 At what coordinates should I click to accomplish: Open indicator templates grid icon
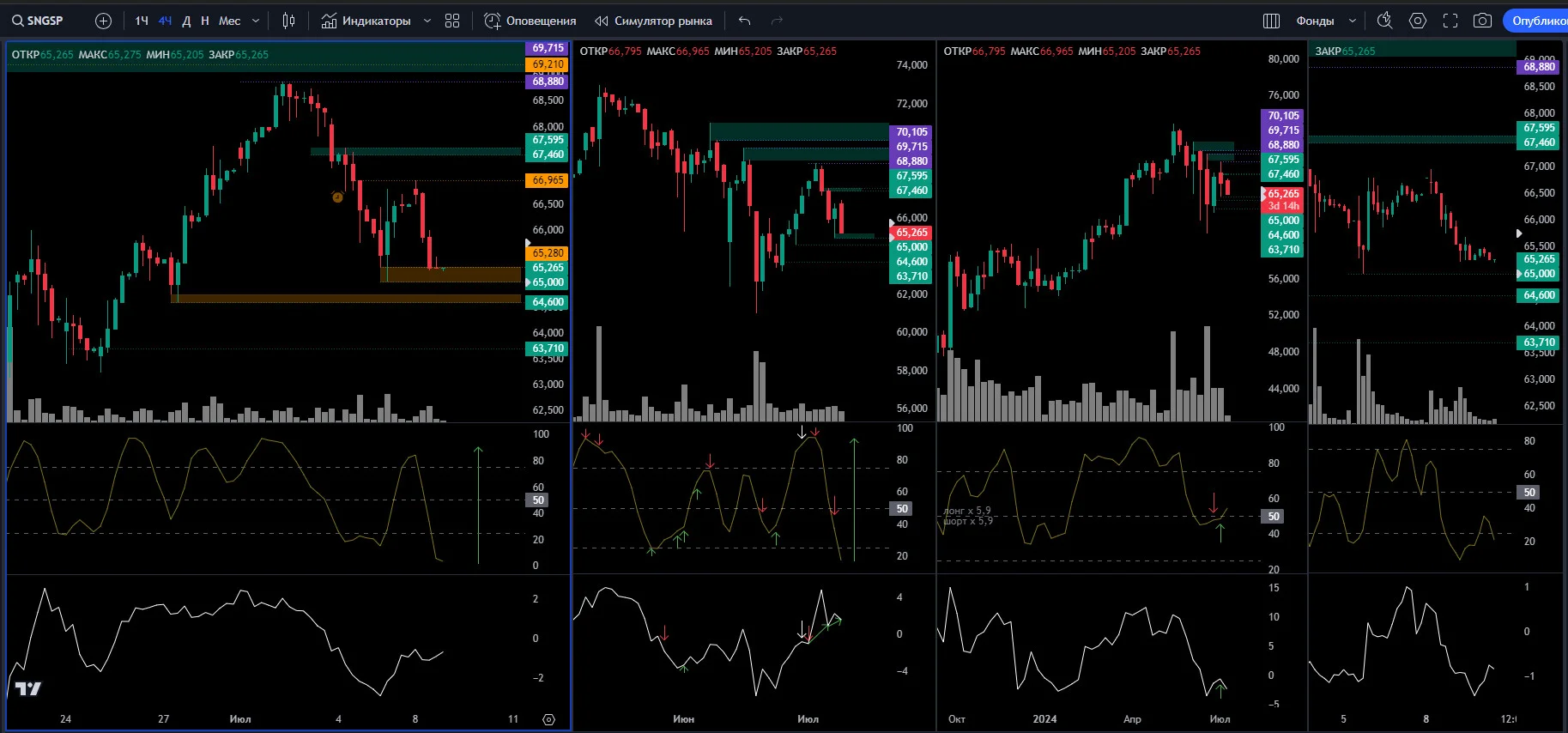click(x=452, y=21)
